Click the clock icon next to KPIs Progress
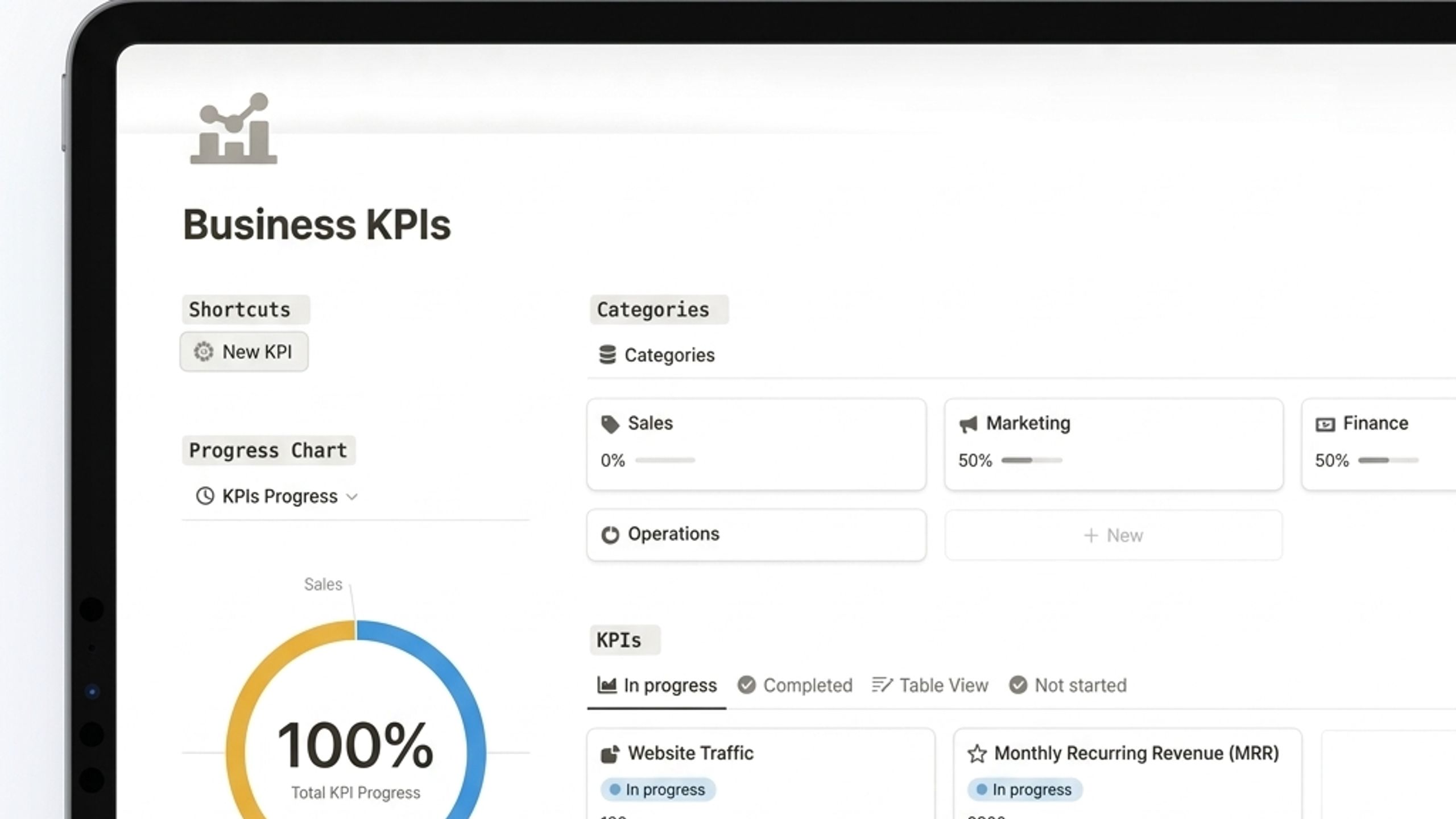This screenshot has width=1456, height=819. [205, 497]
